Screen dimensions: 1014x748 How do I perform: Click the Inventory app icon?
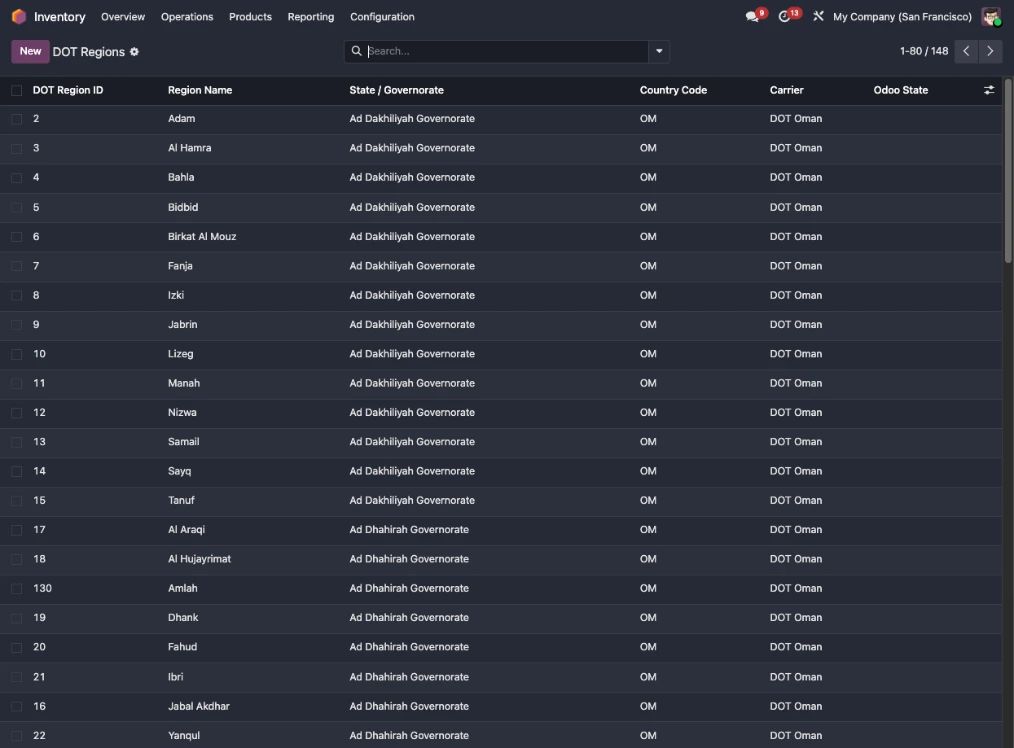(x=17, y=16)
